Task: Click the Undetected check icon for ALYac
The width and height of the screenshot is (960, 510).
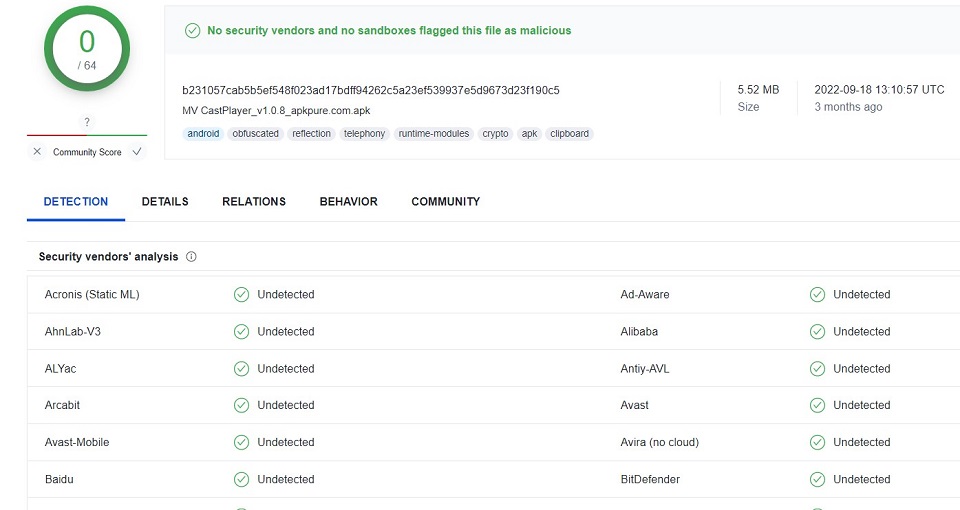Action: click(x=242, y=369)
